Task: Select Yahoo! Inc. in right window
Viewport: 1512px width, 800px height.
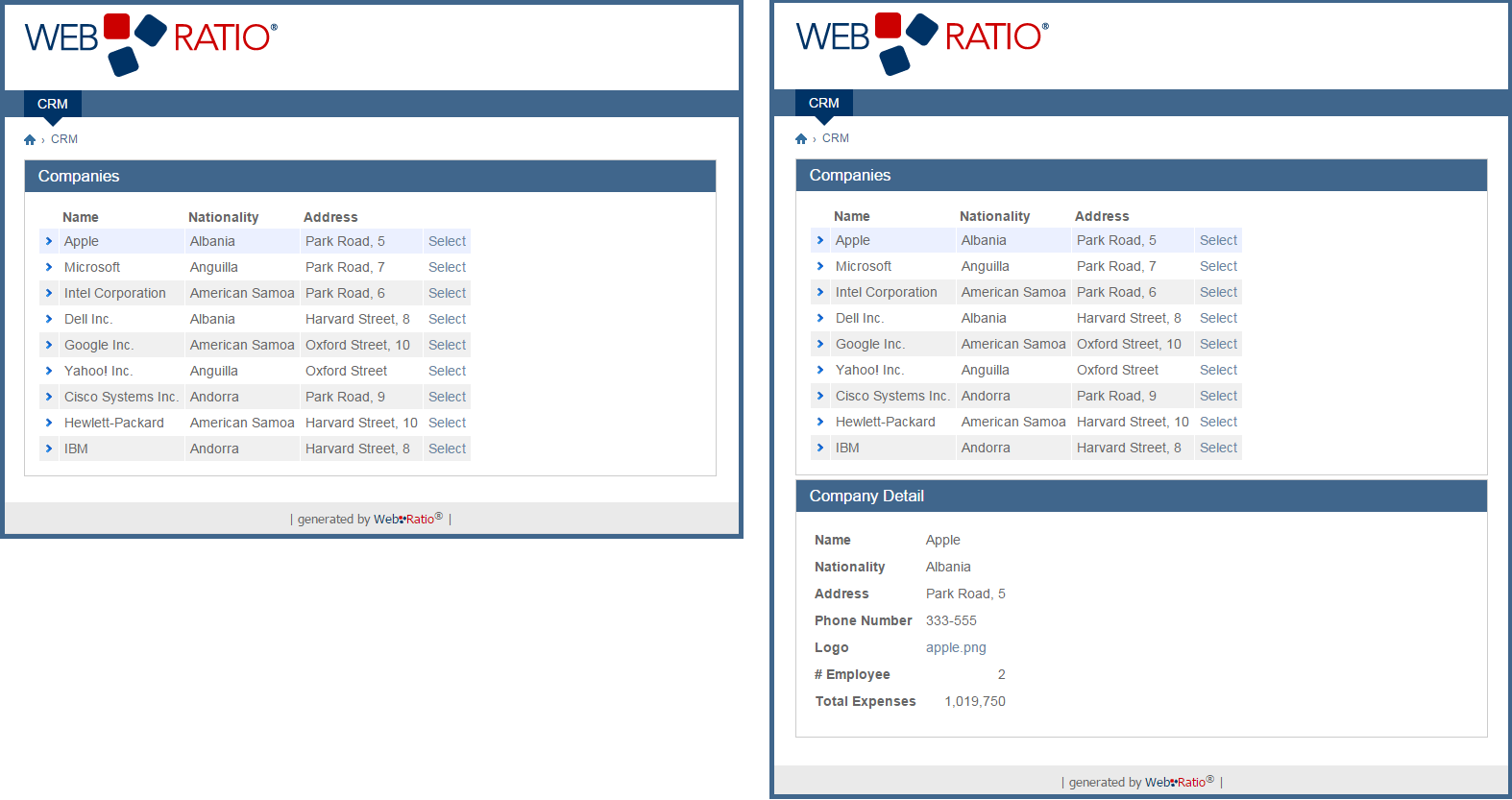Action: pos(1218,370)
